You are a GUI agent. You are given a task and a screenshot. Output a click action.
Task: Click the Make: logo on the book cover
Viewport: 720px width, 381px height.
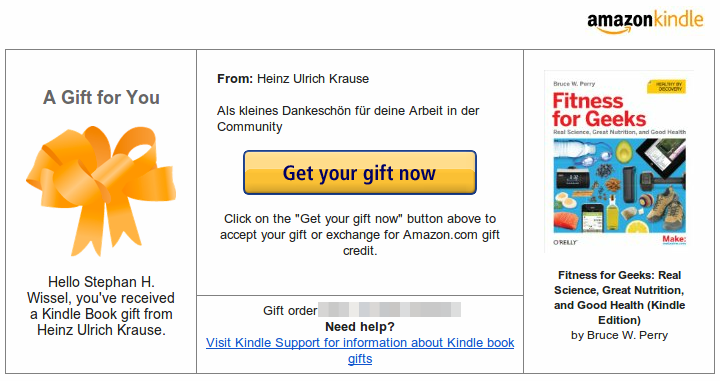pos(674,240)
